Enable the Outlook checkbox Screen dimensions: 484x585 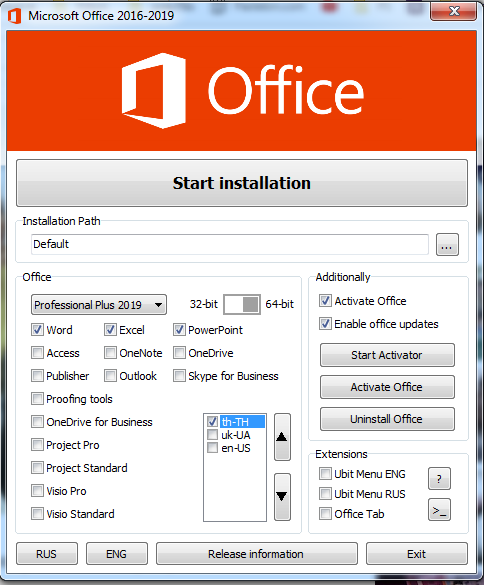pyautogui.click(x=110, y=376)
